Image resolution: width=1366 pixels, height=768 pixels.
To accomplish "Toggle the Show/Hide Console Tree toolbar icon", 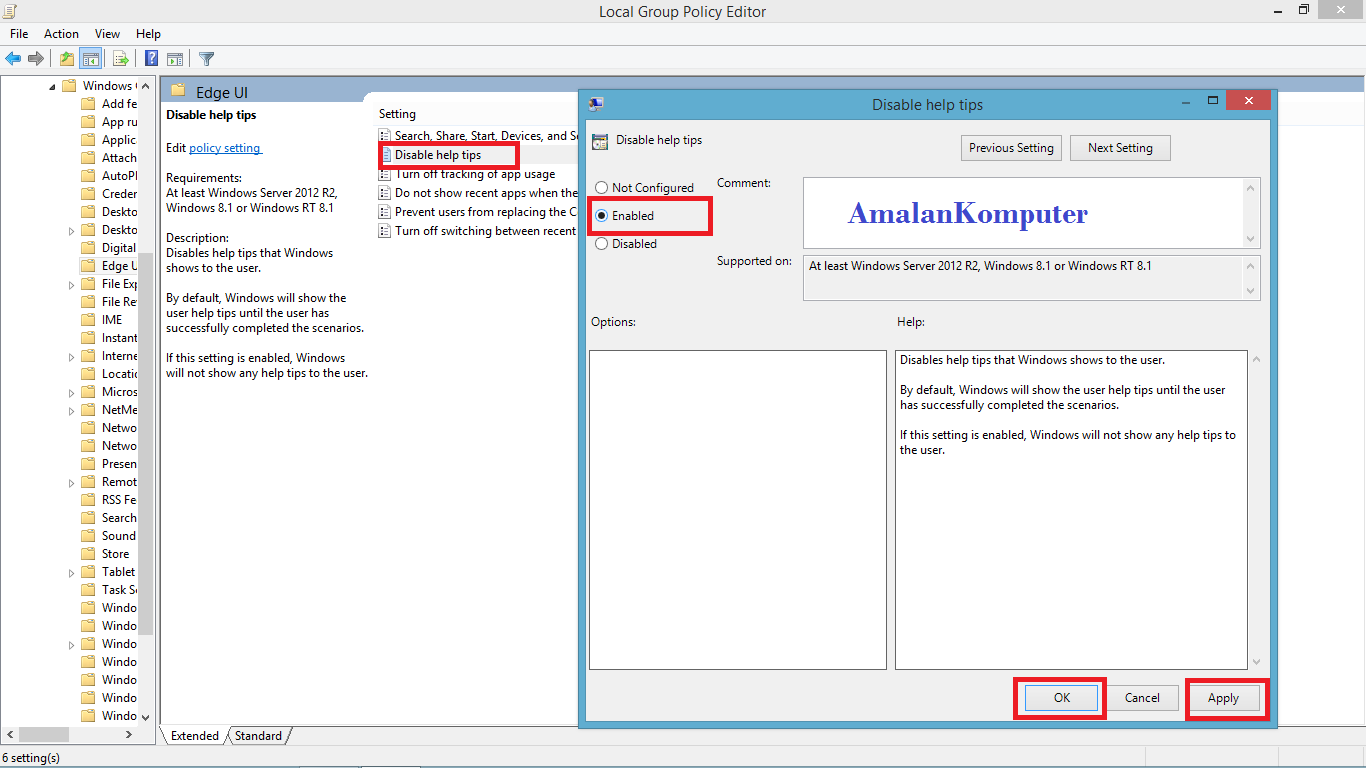I will click(90, 58).
